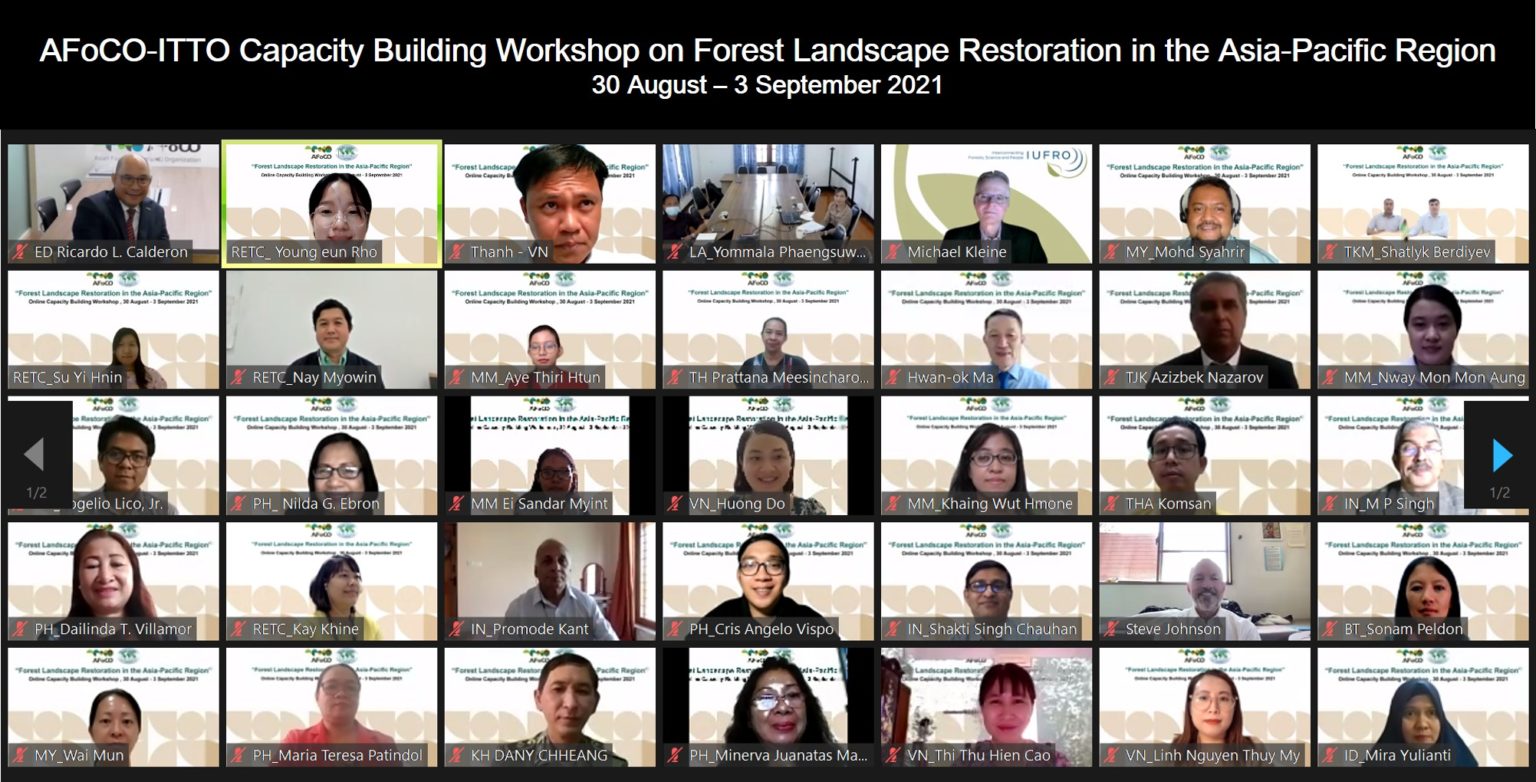Click muted mic icon beside RETC_Nay Myowin
The width and height of the screenshot is (1536, 782).
coord(238,377)
